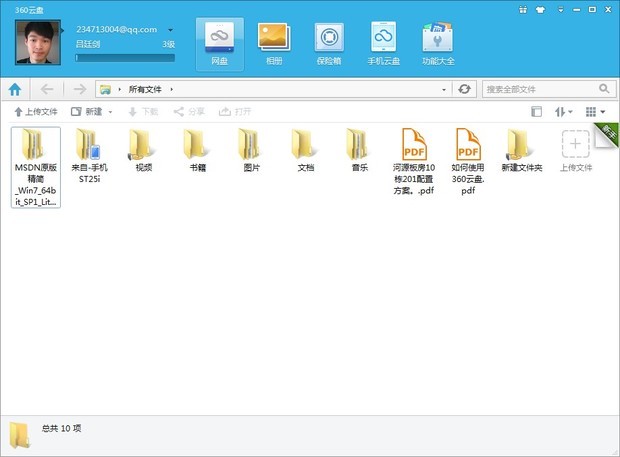
Task: Select the 书籍 folder
Action: point(198,150)
